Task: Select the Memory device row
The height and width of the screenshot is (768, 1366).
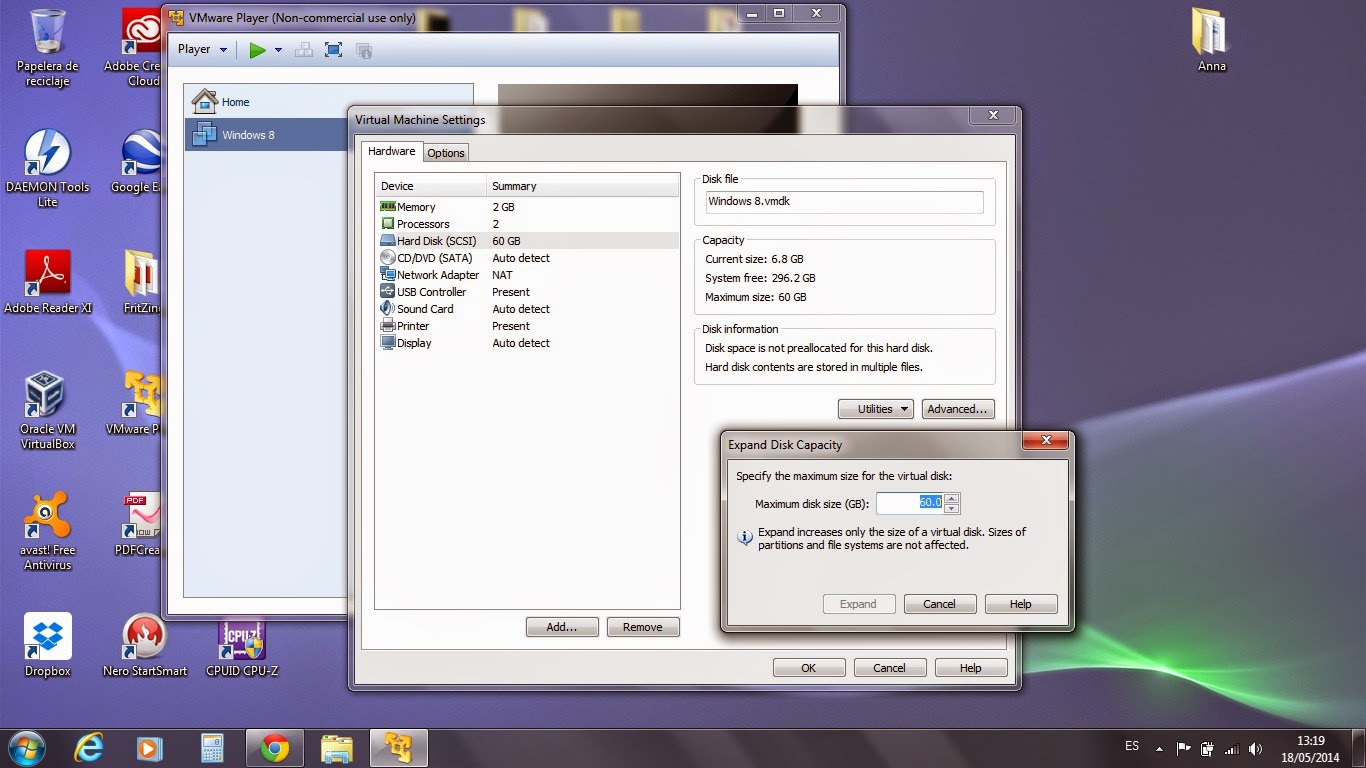Action: (527, 207)
